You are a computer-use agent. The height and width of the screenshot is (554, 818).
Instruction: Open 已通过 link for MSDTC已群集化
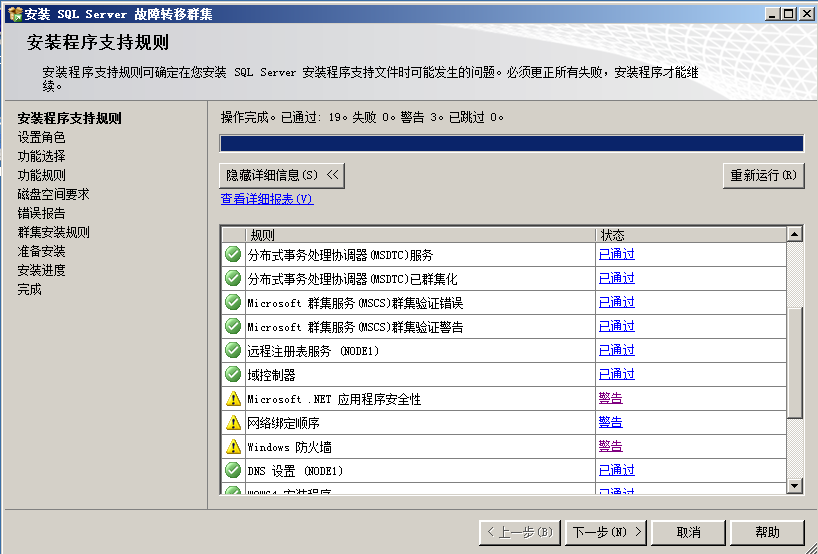point(617,278)
